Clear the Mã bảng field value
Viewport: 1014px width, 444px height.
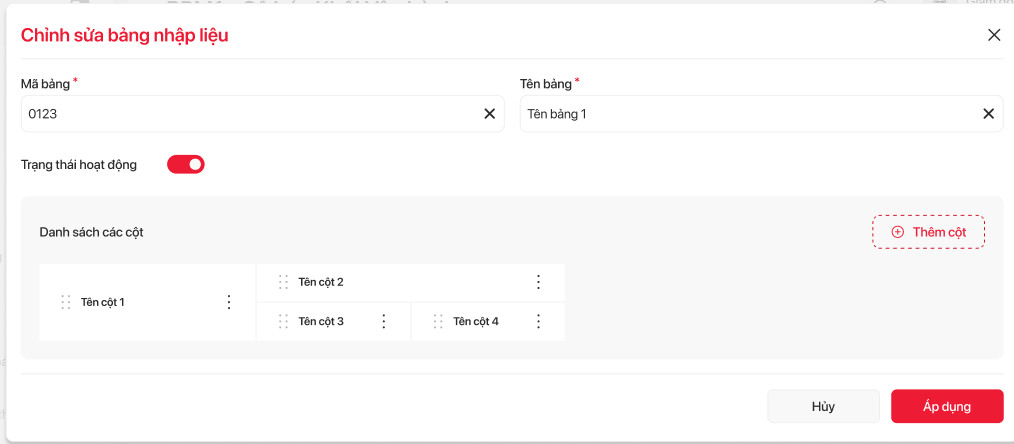(490, 114)
